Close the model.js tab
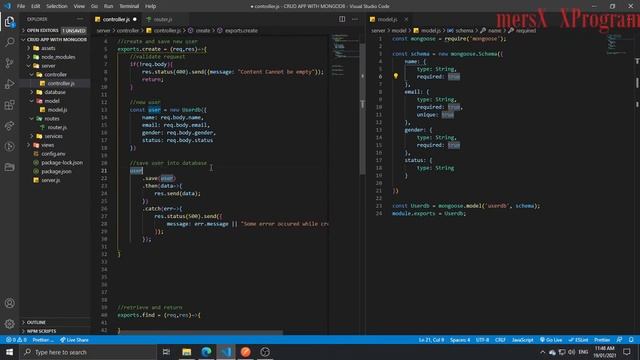The image size is (640, 360). click(x=406, y=19)
